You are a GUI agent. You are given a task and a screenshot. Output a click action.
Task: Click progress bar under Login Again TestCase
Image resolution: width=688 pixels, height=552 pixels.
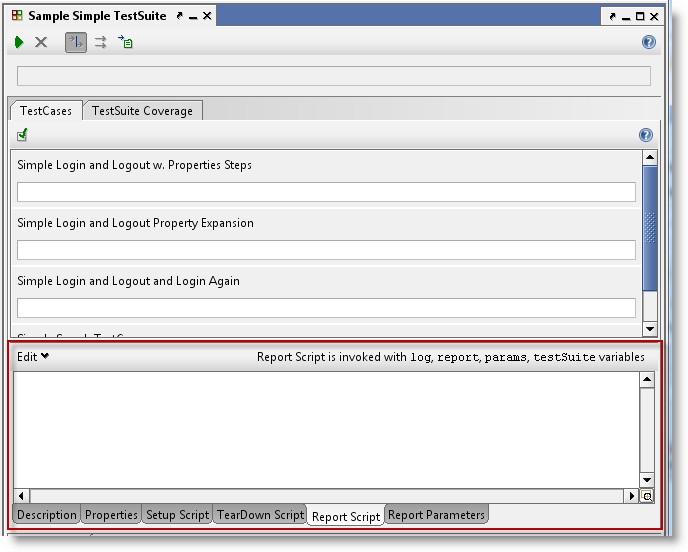coord(326,308)
